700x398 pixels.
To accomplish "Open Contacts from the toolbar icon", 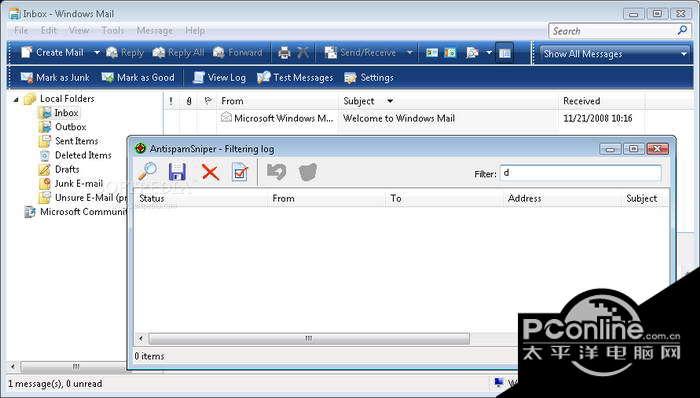I will tap(432, 53).
